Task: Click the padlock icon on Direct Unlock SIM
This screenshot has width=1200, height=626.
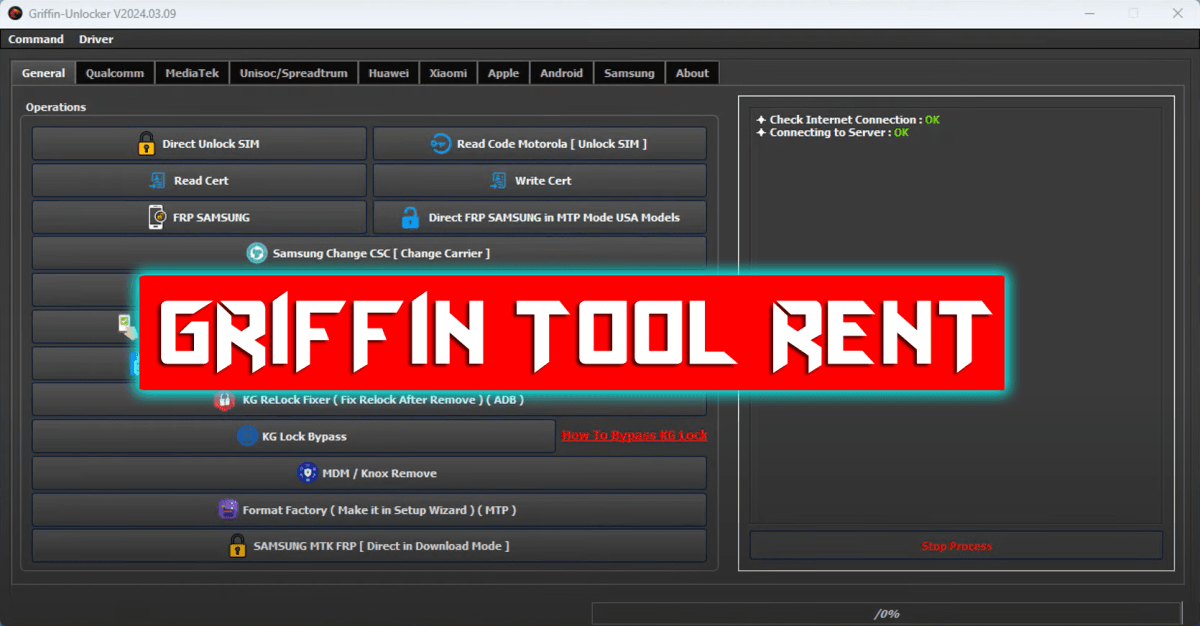Action: tap(147, 142)
